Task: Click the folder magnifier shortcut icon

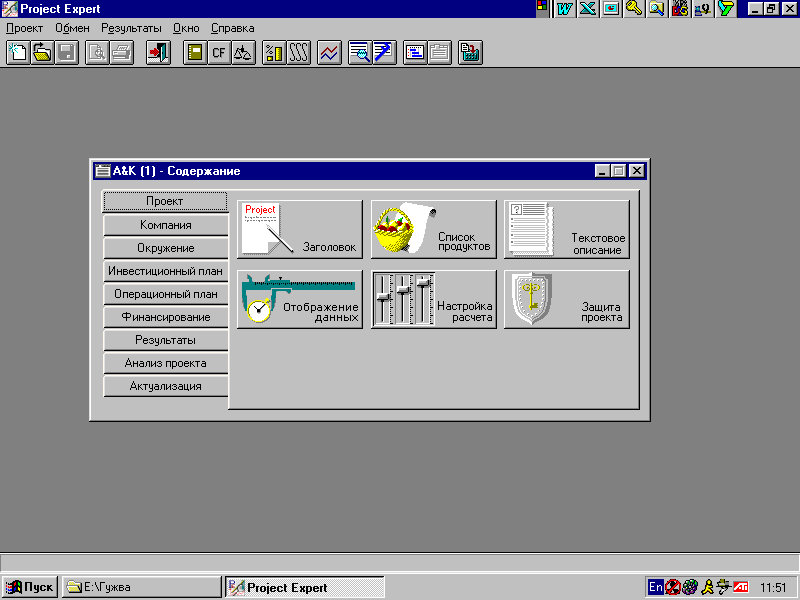Action: tap(657, 9)
